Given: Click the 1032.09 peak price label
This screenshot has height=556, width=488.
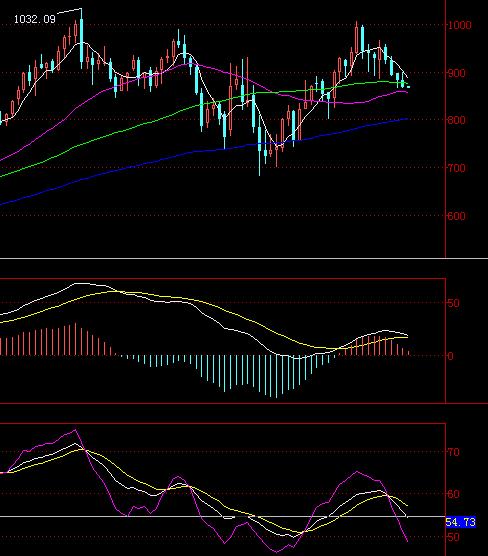Looking at the screenshot, I should click(x=35, y=19).
